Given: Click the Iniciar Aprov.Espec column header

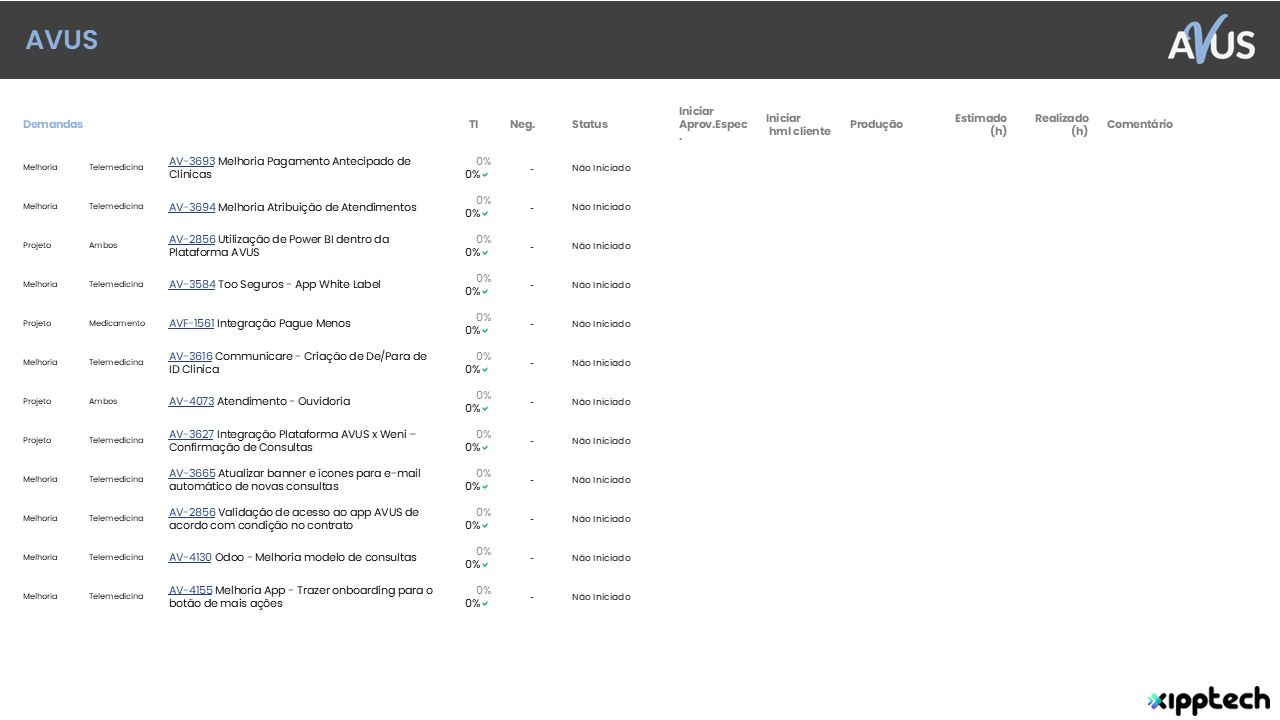Looking at the screenshot, I should click(713, 122).
